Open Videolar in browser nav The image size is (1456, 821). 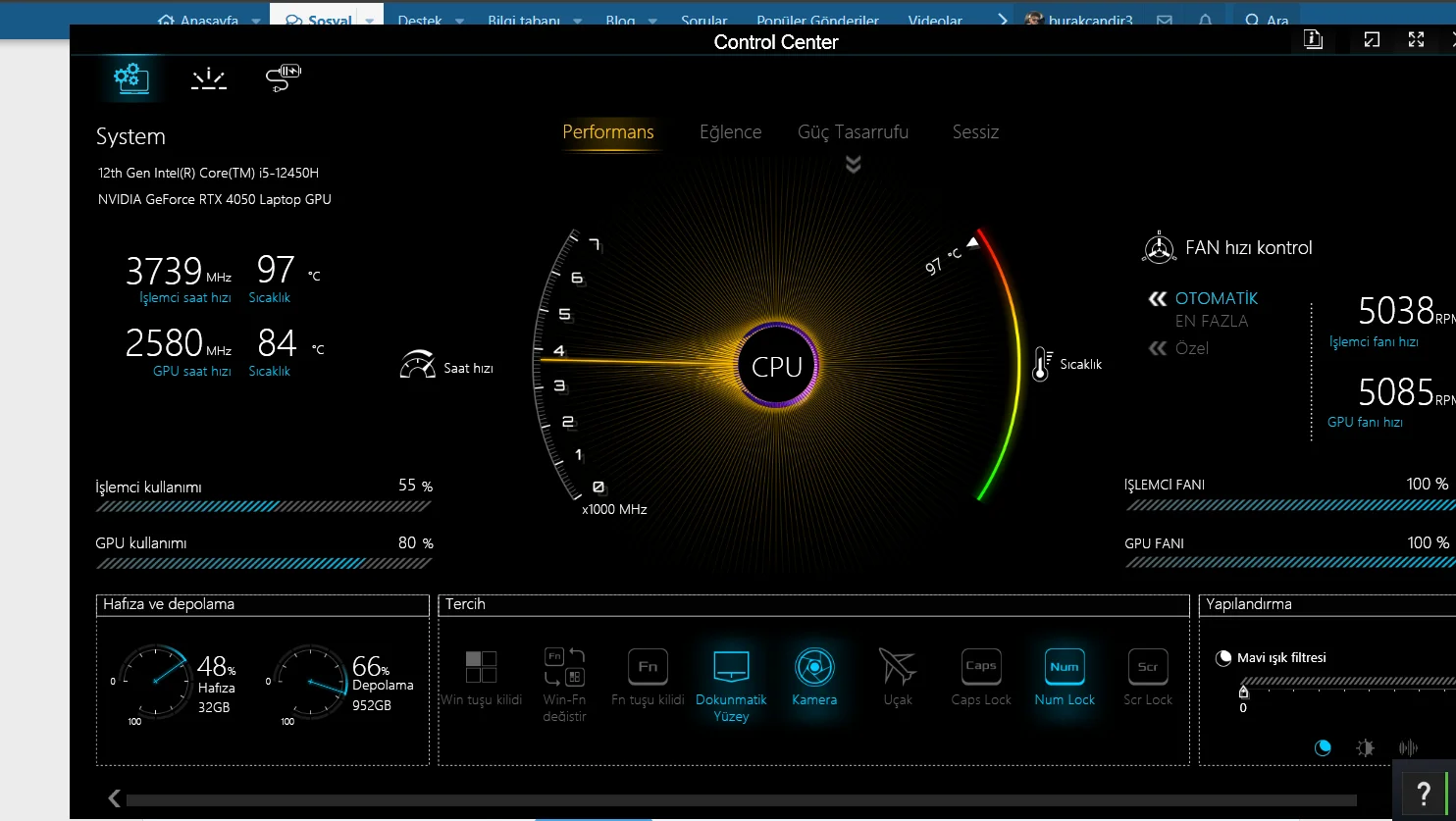935,21
